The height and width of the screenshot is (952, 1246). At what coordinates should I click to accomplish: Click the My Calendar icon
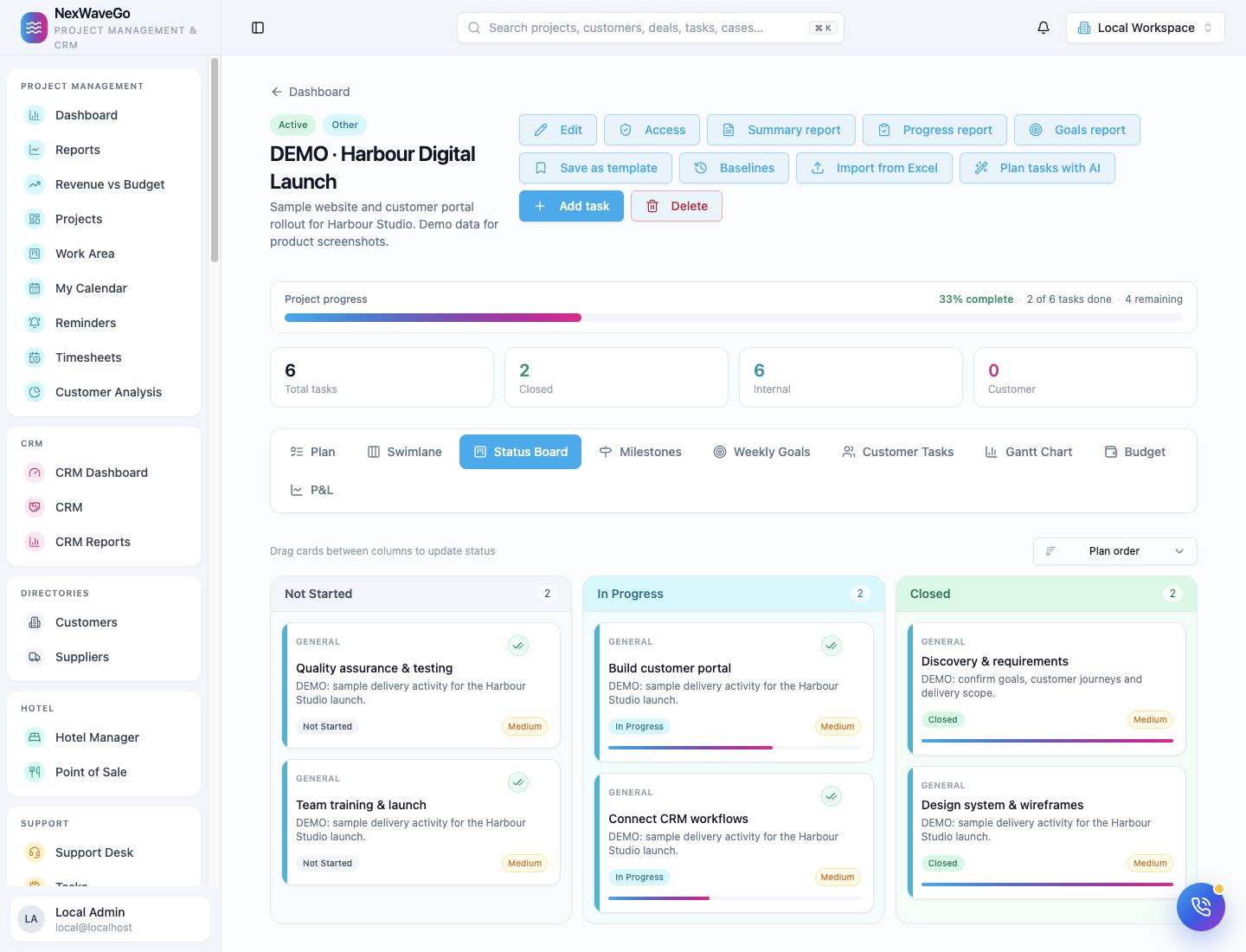point(35,288)
